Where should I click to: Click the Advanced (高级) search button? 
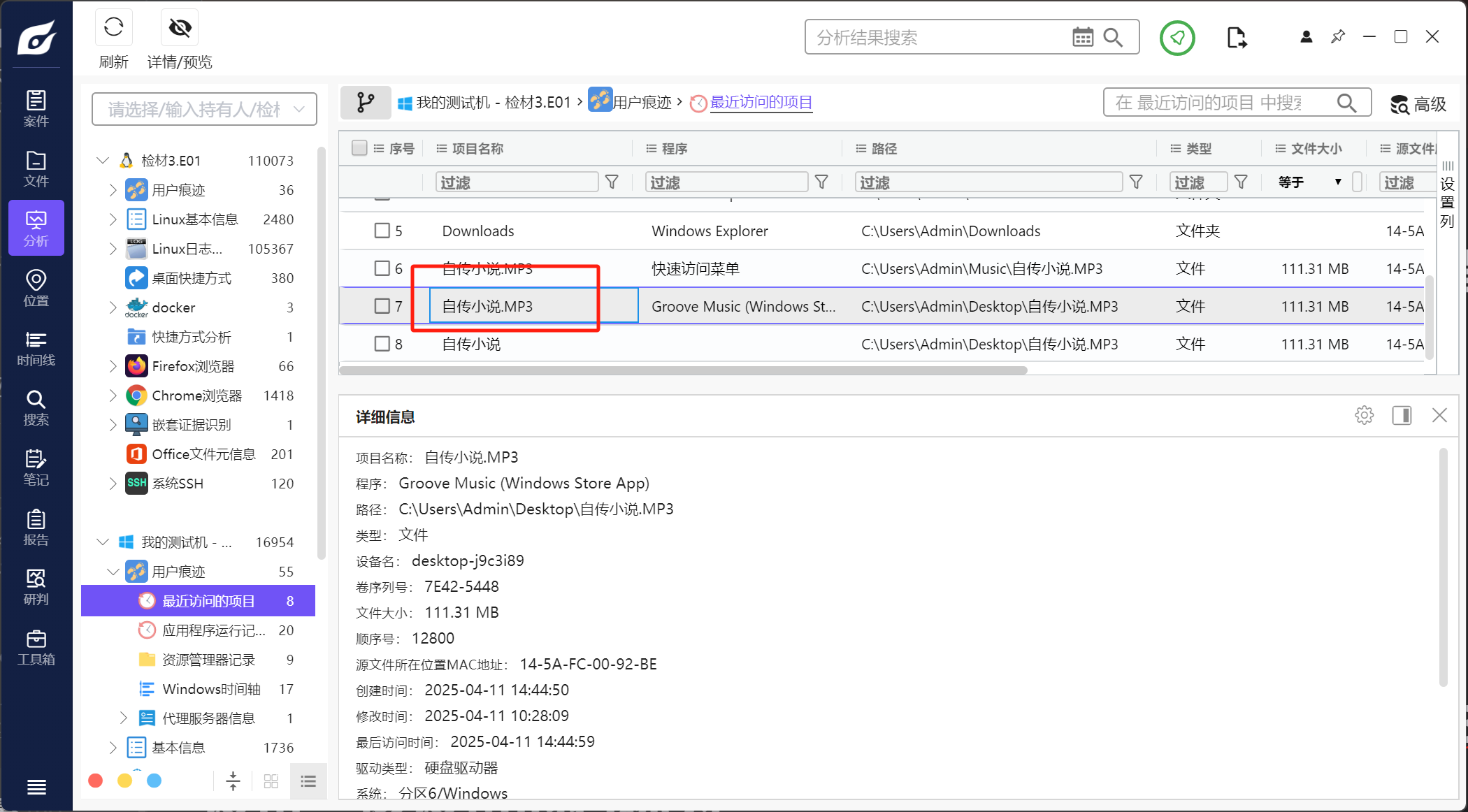coord(1418,104)
